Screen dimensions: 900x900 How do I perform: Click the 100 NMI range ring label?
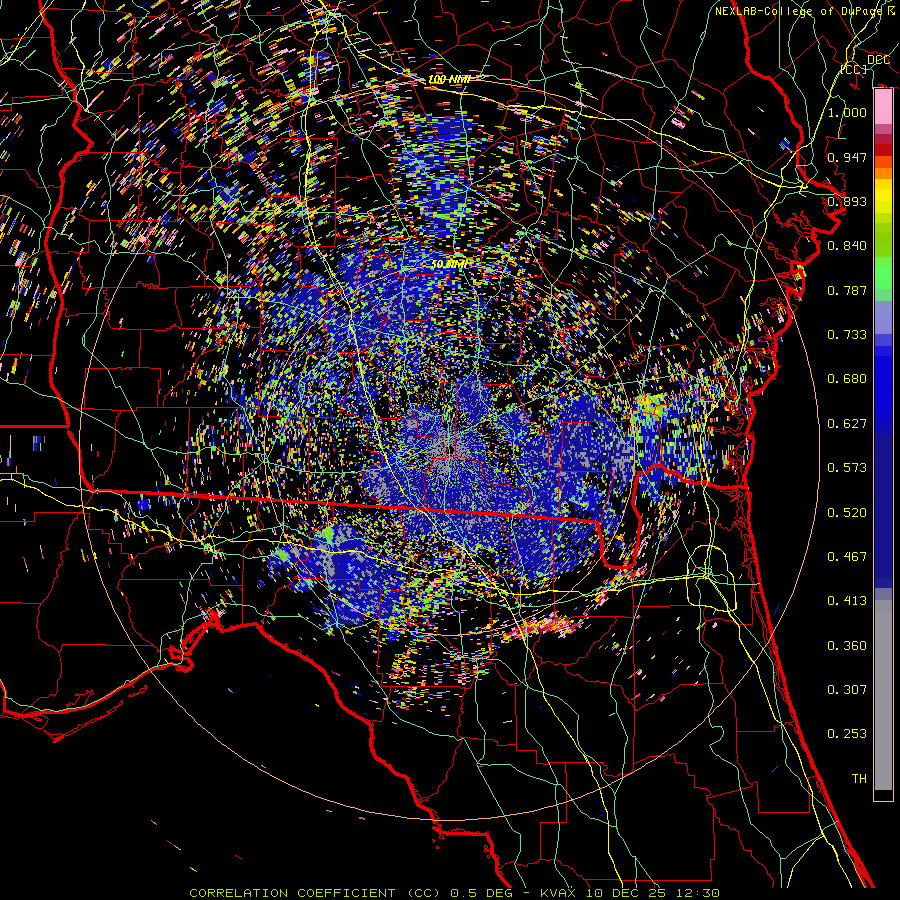coord(449,79)
